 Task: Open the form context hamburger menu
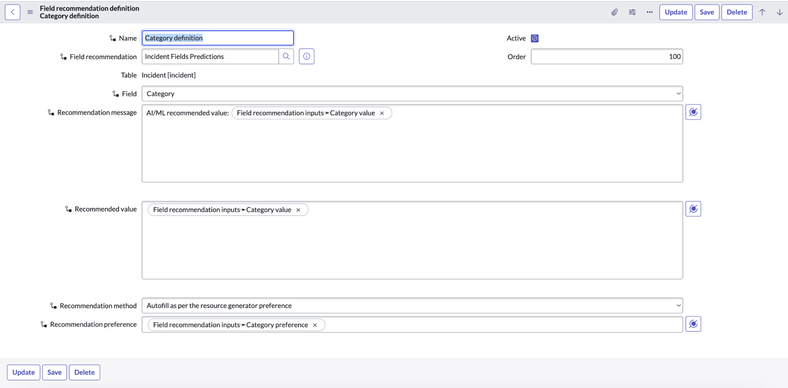pyautogui.click(x=30, y=12)
